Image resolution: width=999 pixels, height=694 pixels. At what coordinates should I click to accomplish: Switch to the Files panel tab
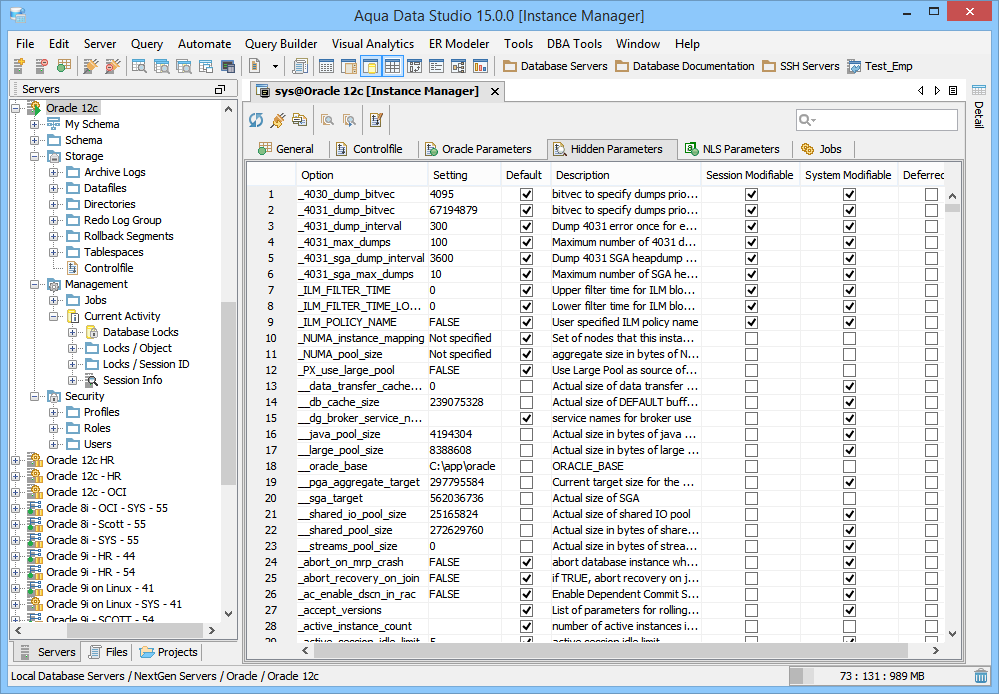tap(108, 652)
